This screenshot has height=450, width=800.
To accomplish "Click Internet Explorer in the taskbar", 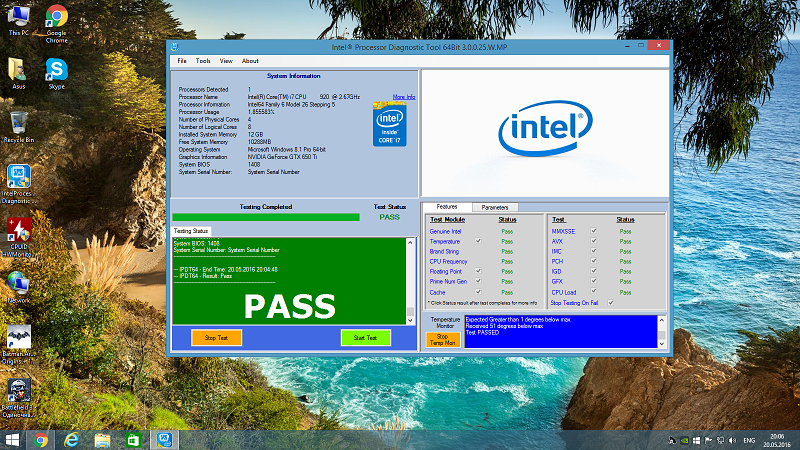I will [72, 440].
